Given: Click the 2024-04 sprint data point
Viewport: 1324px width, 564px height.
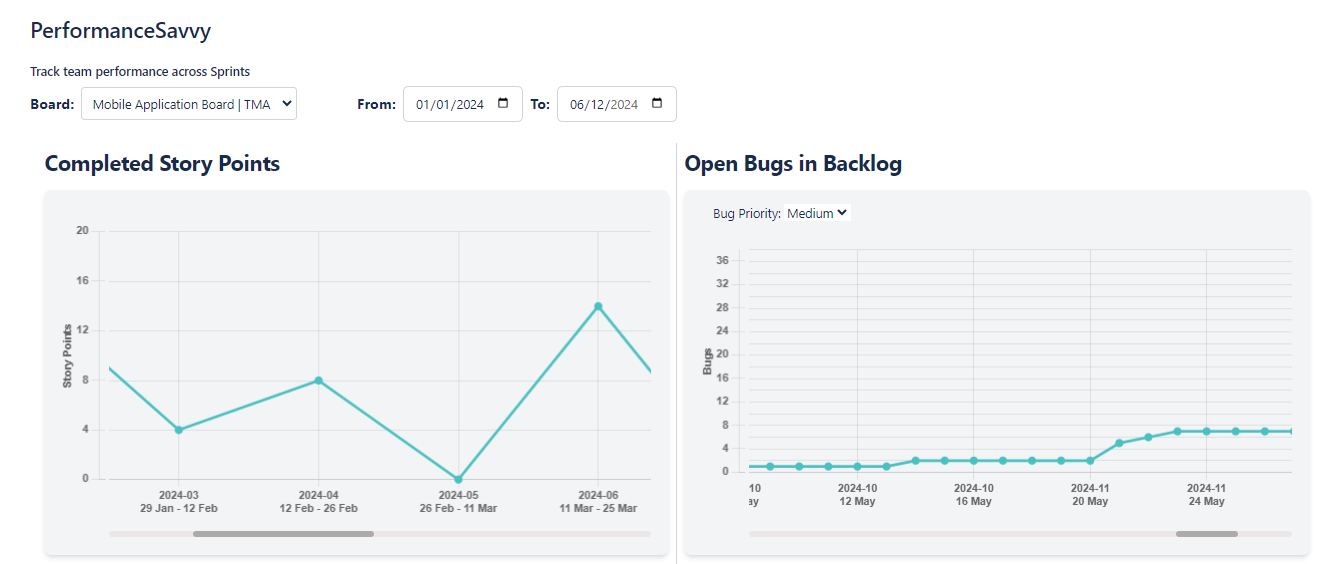Looking at the screenshot, I should click(x=318, y=380).
